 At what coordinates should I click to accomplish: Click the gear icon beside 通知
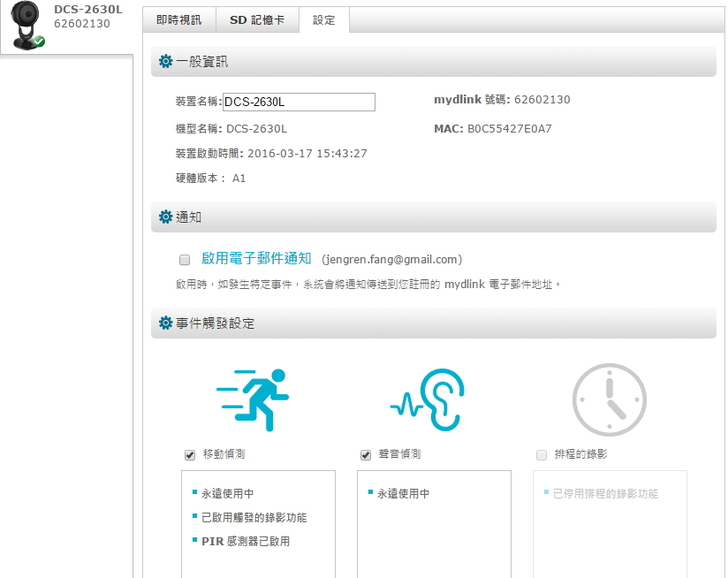165,217
